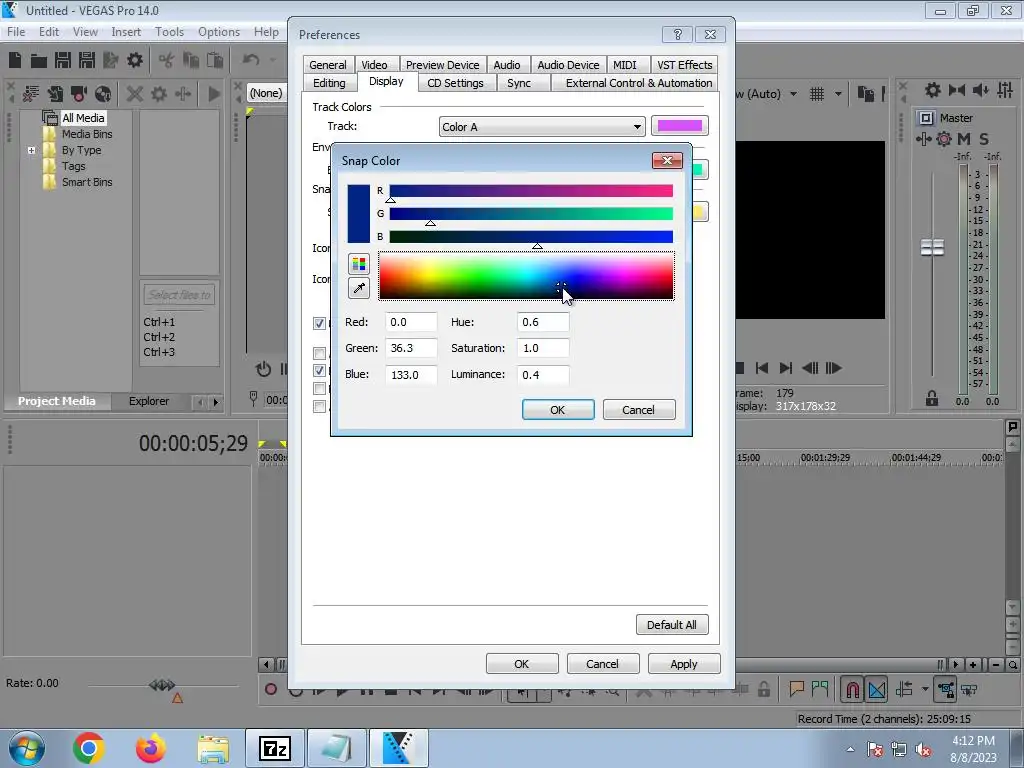The height and width of the screenshot is (768, 1024).
Task: Toggle the third checked checkbox in Preferences
Action: tap(319, 370)
